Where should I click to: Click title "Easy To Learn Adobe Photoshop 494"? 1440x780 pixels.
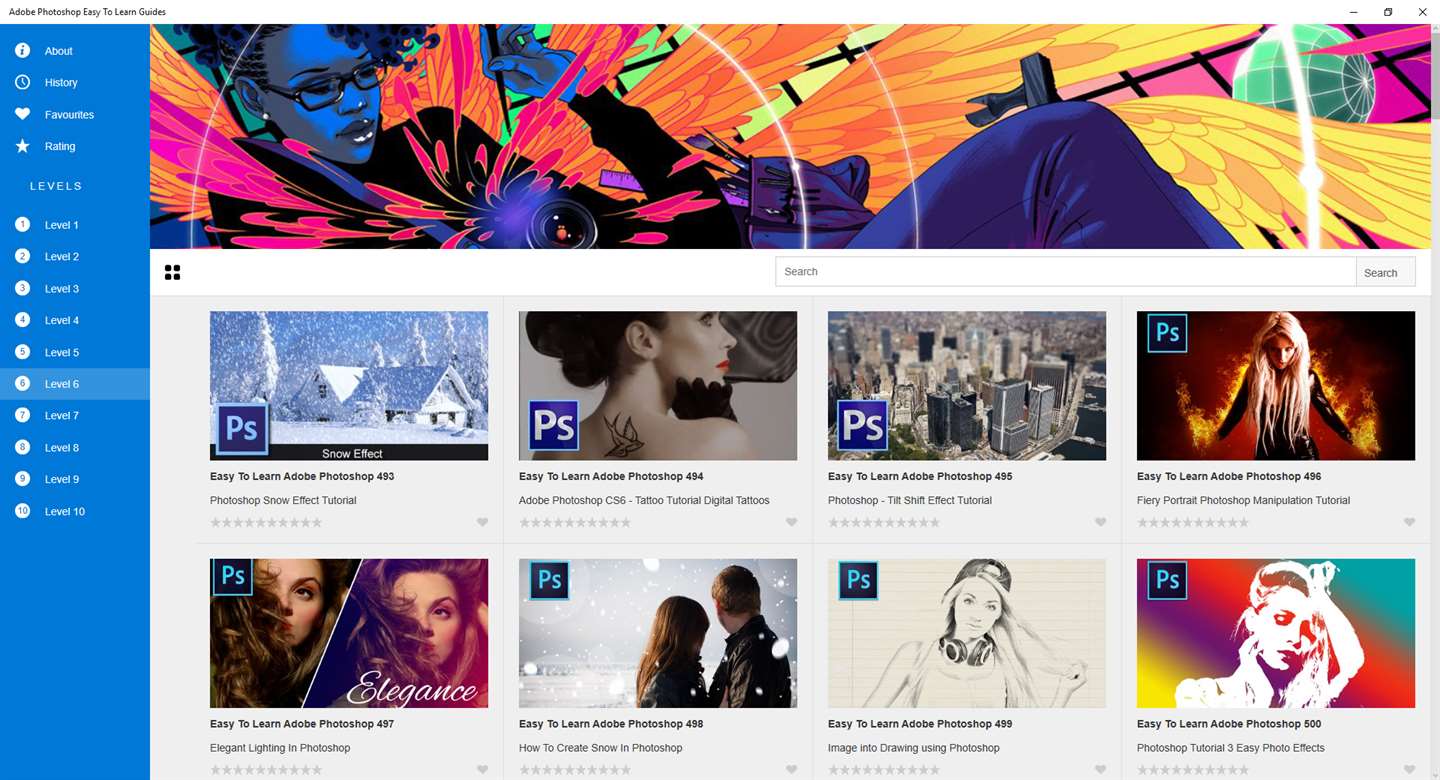611,476
